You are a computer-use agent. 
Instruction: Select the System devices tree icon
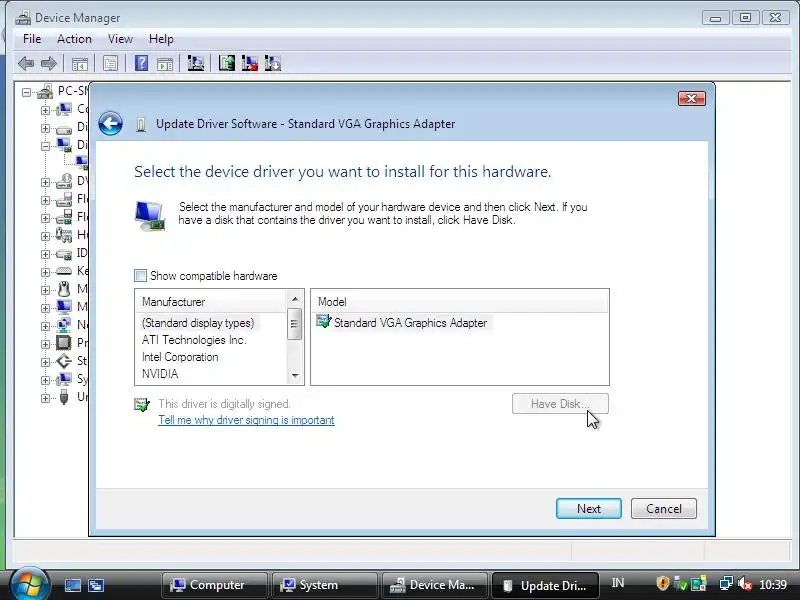pos(64,379)
